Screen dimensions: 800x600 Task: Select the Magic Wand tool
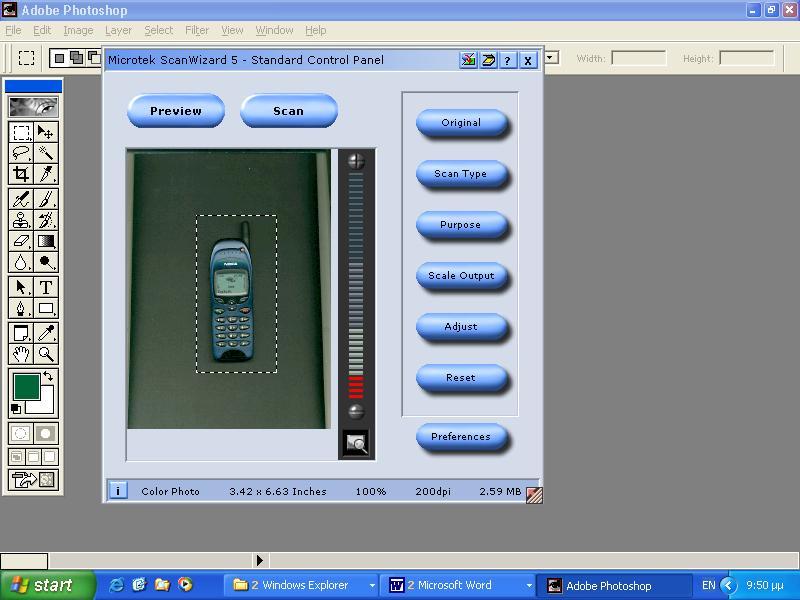coord(46,153)
